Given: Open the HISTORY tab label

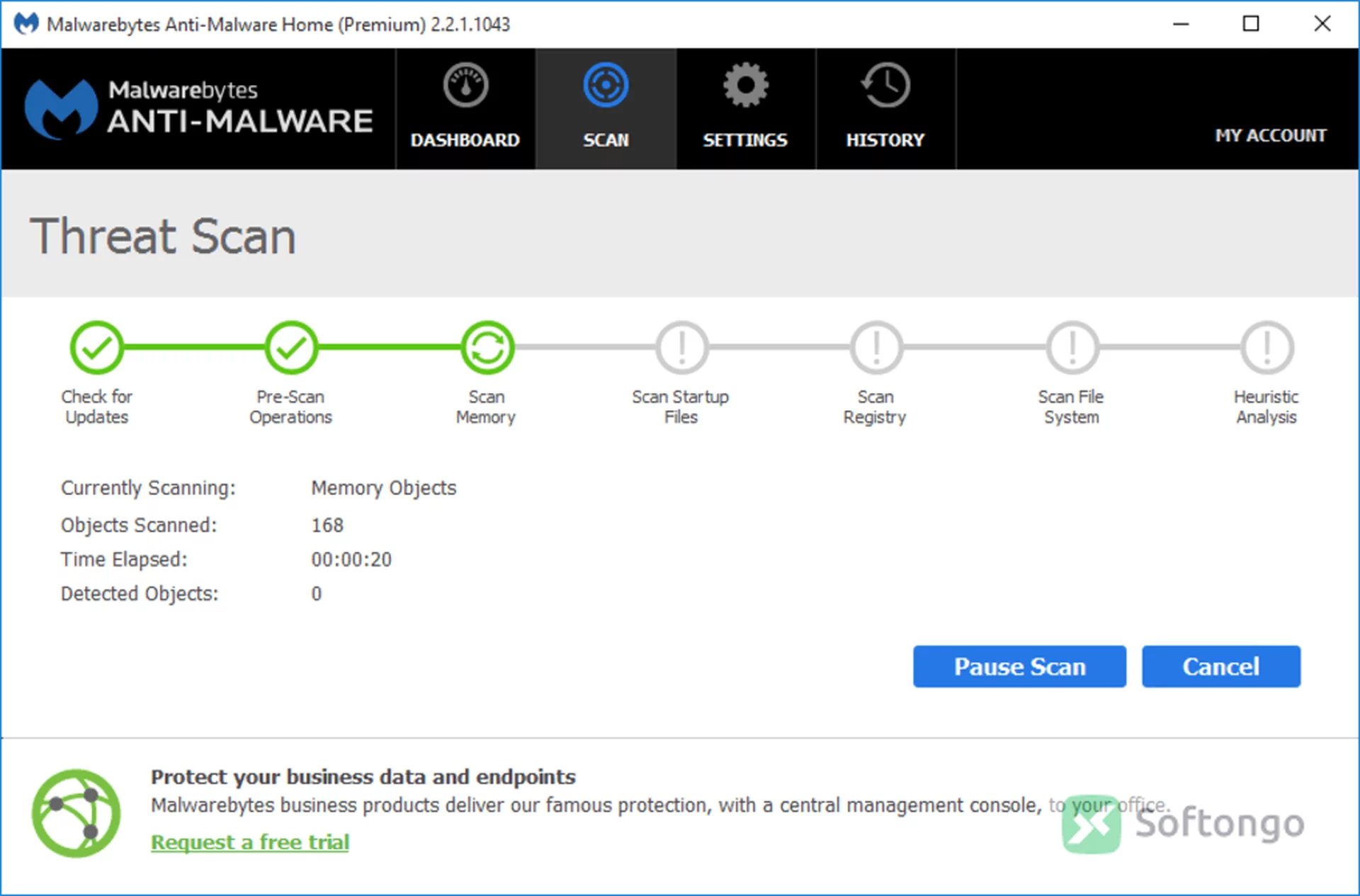Looking at the screenshot, I should [x=885, y=140].
